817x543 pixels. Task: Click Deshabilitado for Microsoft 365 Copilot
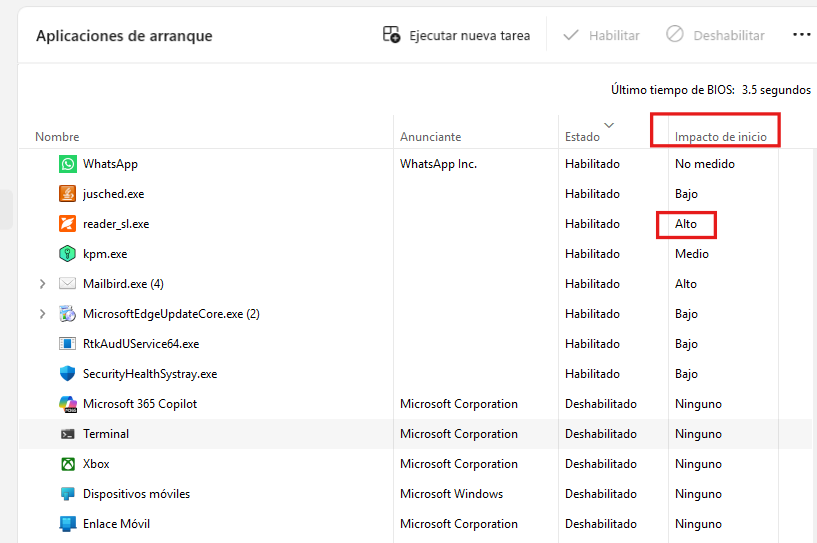click(x=601, y=404)
